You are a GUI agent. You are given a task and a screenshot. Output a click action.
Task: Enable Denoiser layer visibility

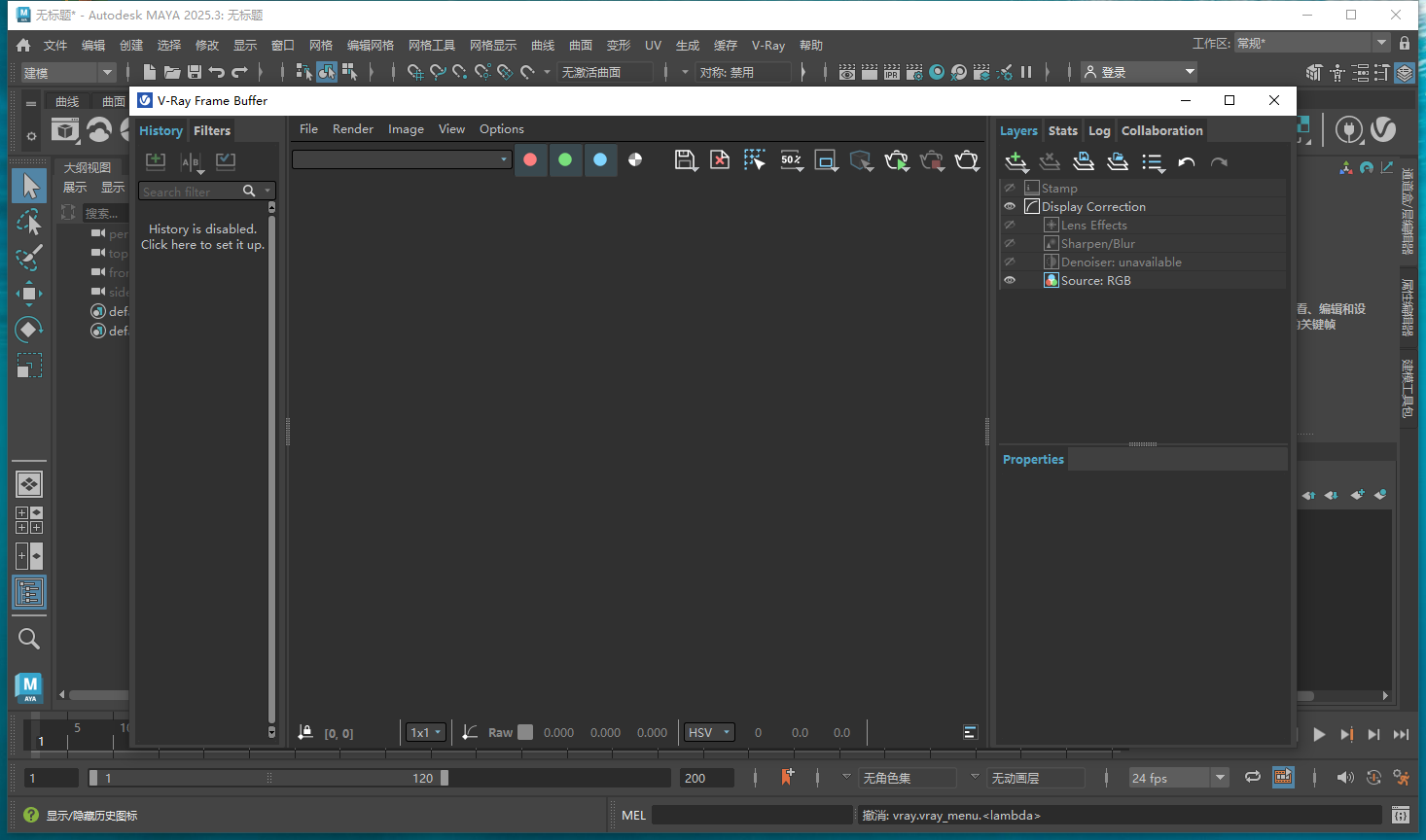[x=1010, y=262]
